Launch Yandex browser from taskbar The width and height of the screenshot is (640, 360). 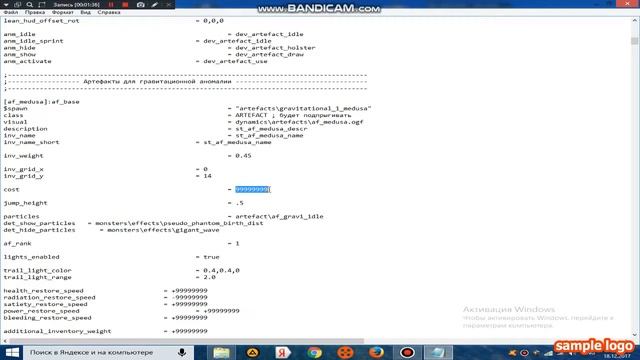click(x=283, y=352)
